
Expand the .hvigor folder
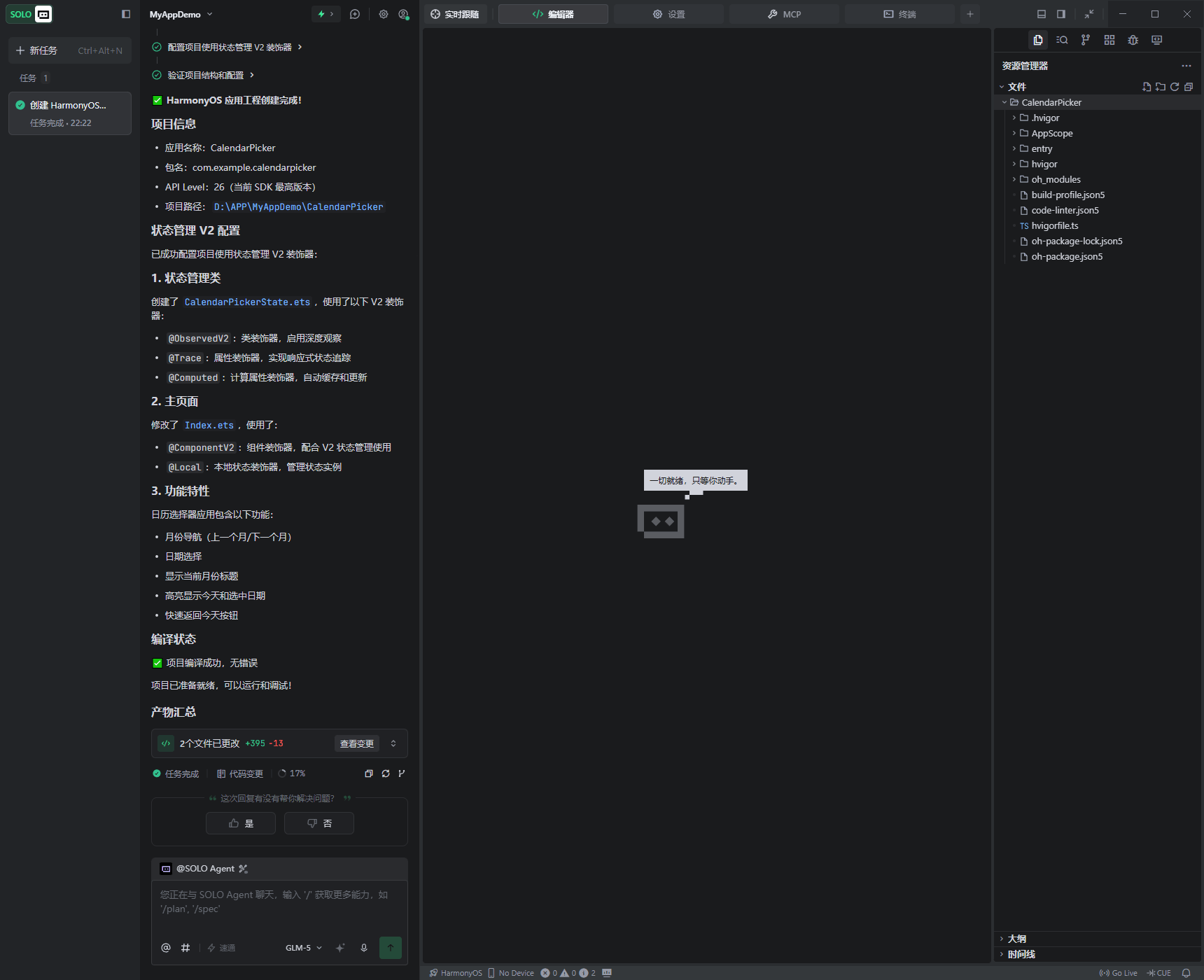pyautogui.click(x=1099, y=118)
